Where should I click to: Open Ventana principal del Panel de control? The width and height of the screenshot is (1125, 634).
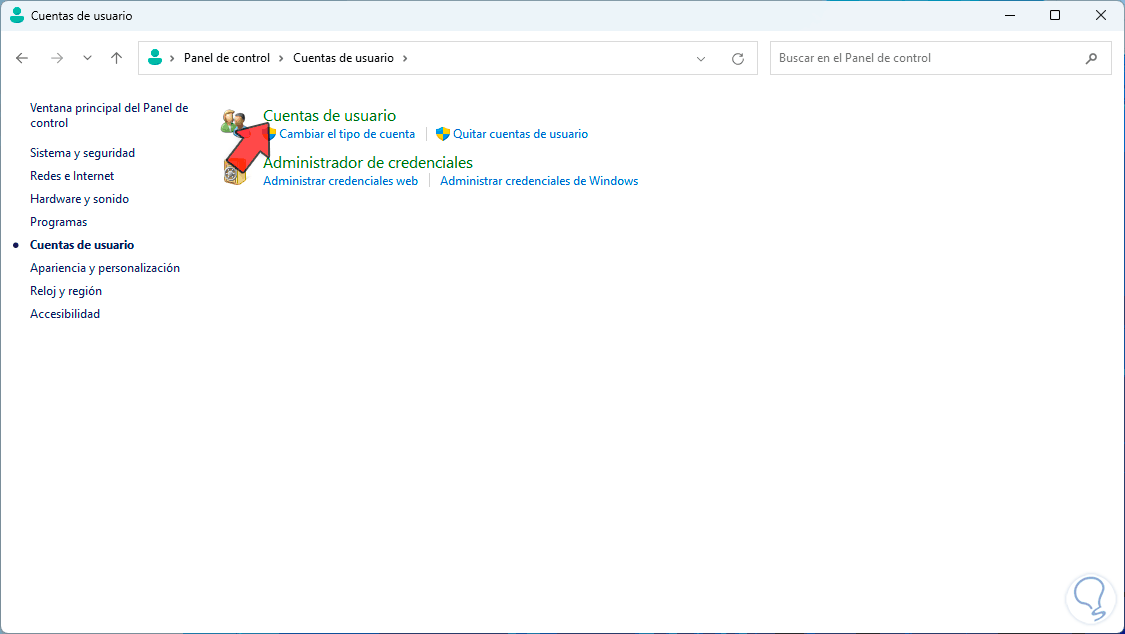[109, 115]
